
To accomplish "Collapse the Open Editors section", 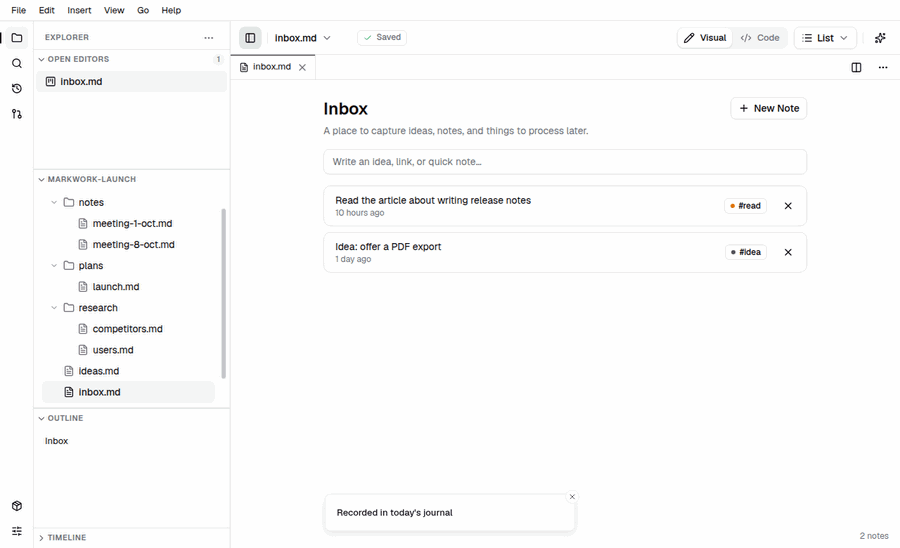I will pyautogui.click(x=41, y=59).
